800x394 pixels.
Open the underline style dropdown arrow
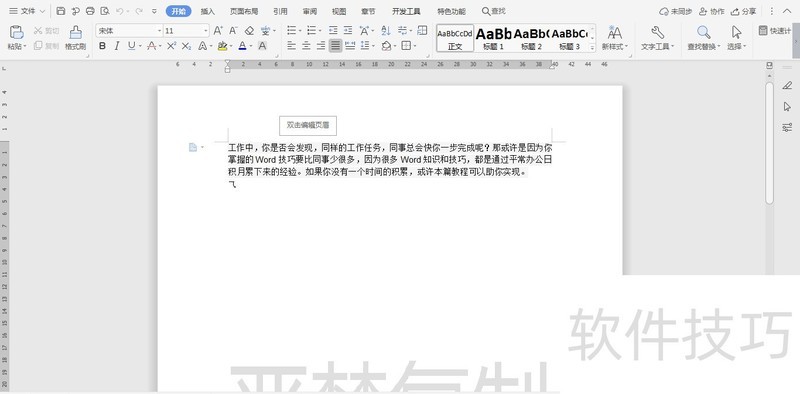coord(140,46)
